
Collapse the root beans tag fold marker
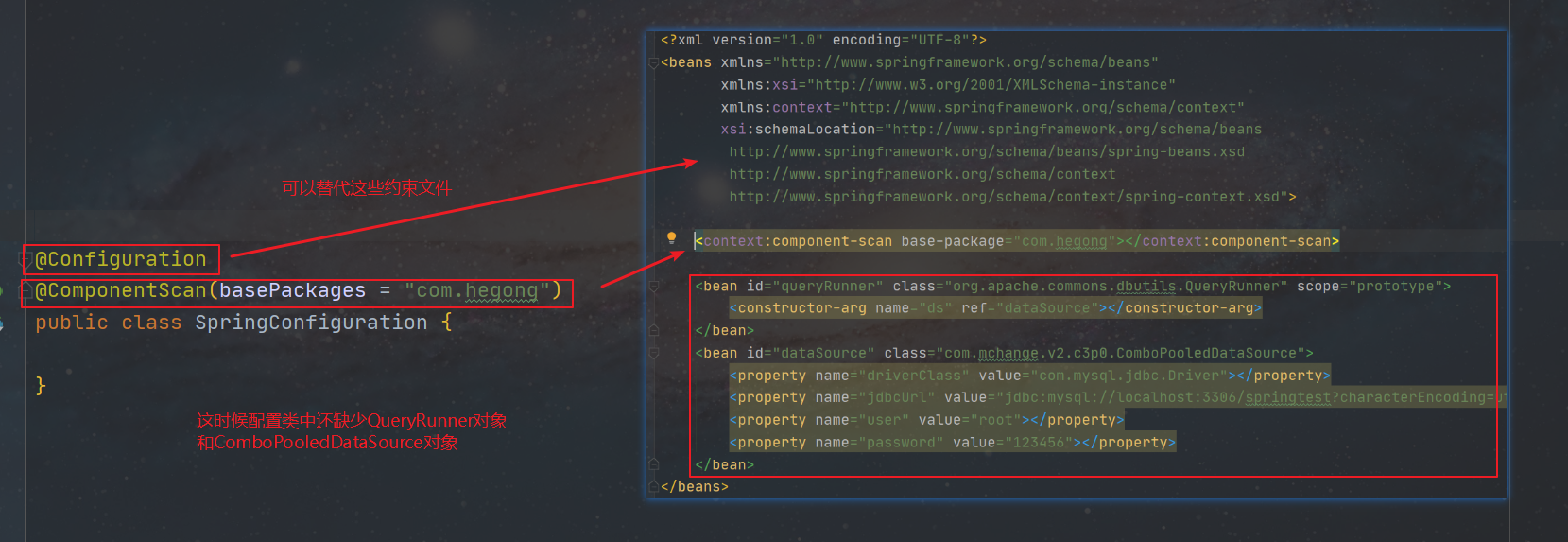(x=653, y=63)
